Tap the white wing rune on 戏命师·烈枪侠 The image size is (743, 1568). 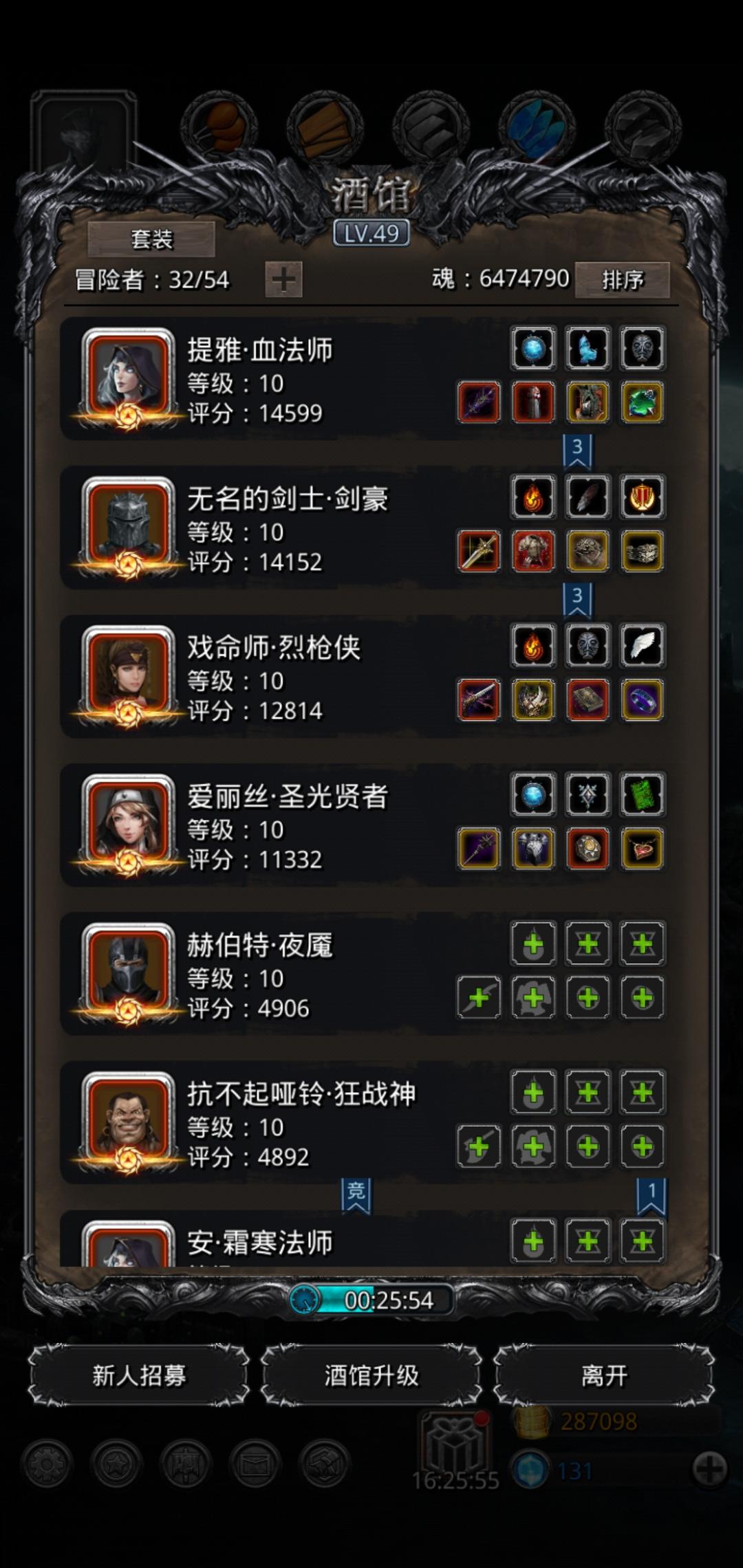point(642,646)
